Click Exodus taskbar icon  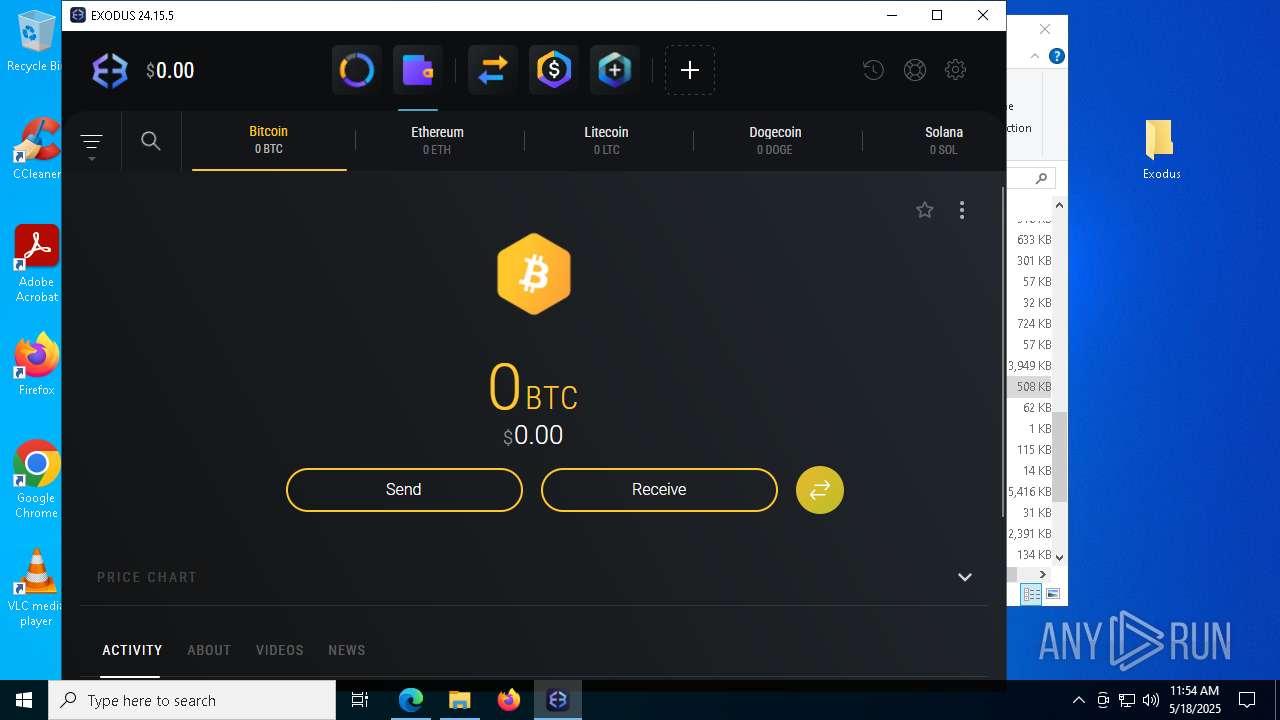pos(558,700)
